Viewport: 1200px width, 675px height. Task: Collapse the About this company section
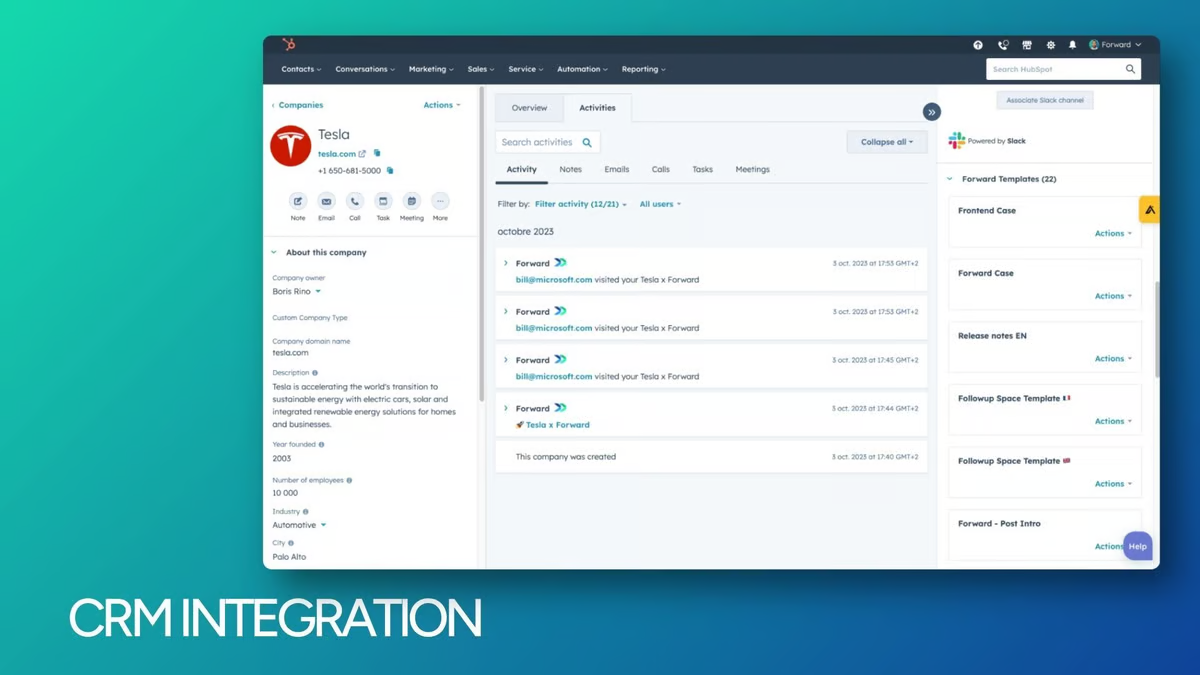pos(274,253)
